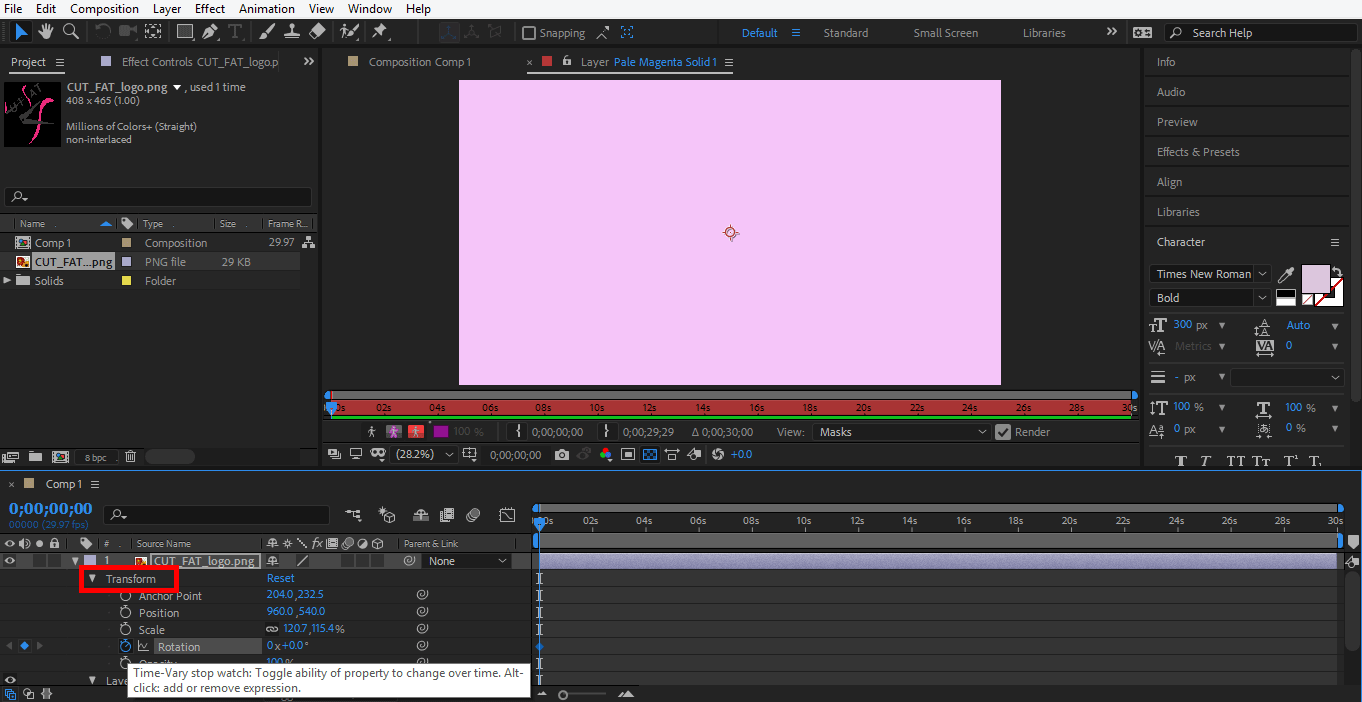Select the Clone Stamp tool
The height and width of the screenshot is (702, 1362).
[292, 32]
